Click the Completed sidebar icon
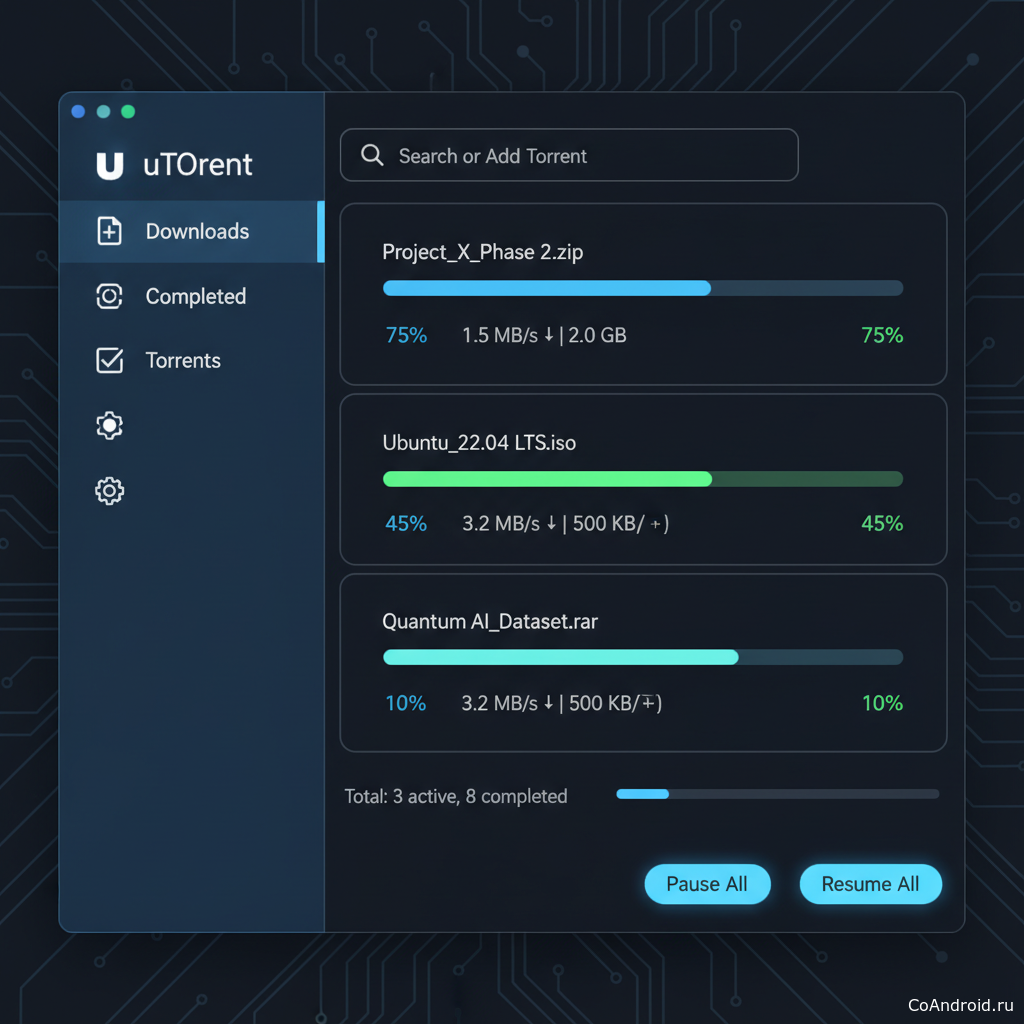Image resolution: width=1024 pixels, height=1024 pixels. [109, 296]
